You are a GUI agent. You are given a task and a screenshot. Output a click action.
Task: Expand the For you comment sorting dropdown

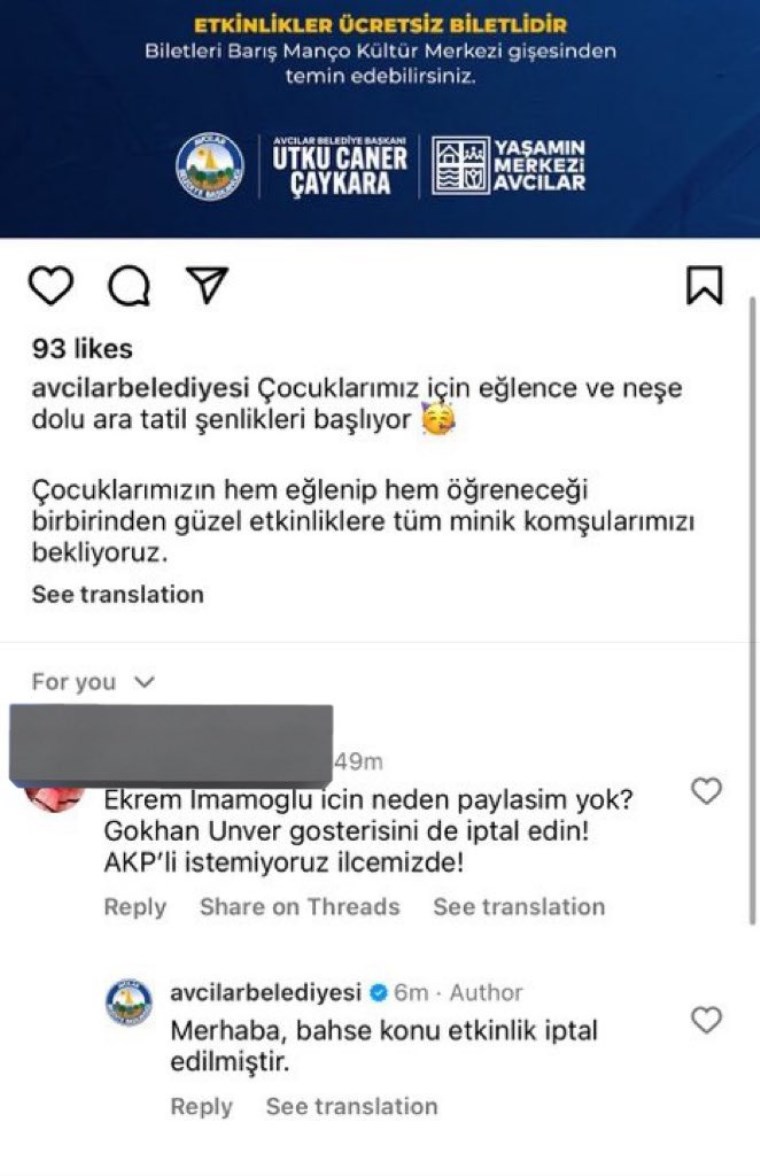click(93, 682)
